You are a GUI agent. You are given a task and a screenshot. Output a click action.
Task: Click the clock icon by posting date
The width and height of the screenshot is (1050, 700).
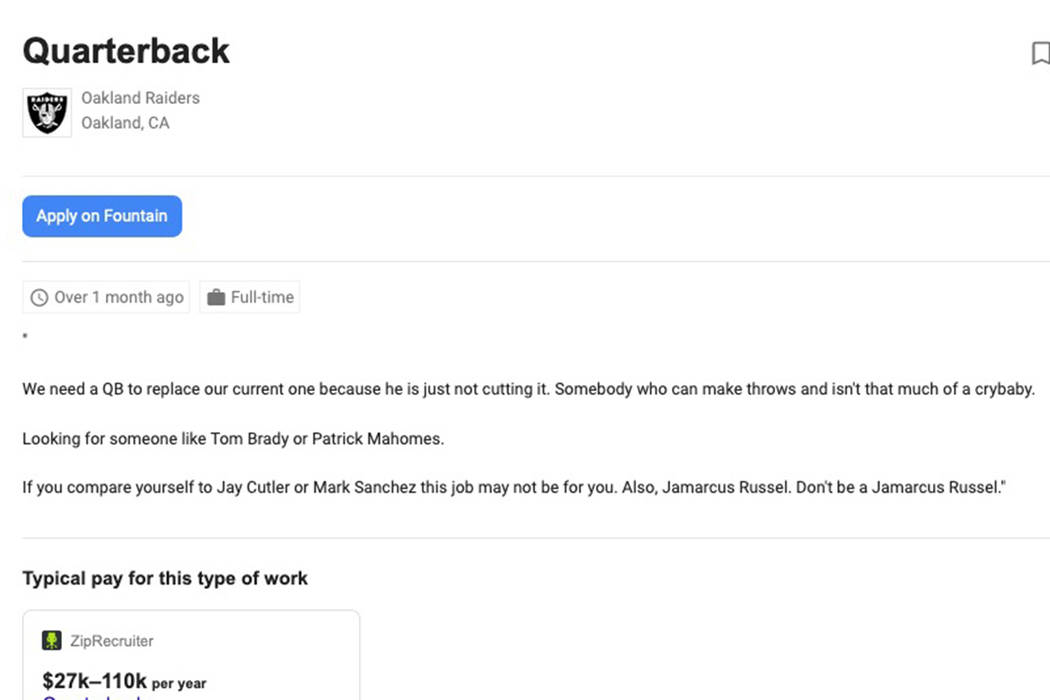point(40,297)
